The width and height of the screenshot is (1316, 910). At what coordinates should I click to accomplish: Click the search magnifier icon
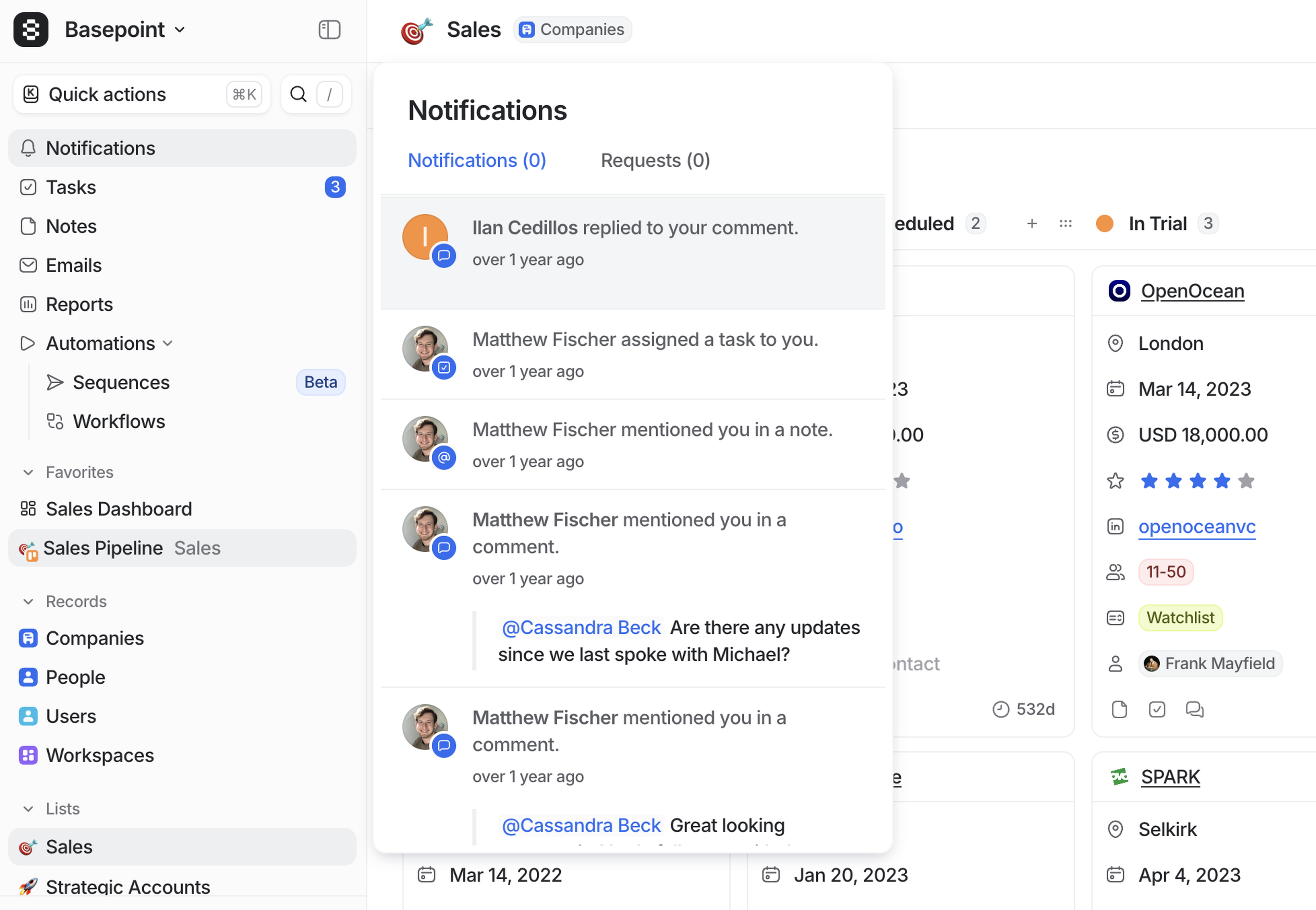(298, 94)
